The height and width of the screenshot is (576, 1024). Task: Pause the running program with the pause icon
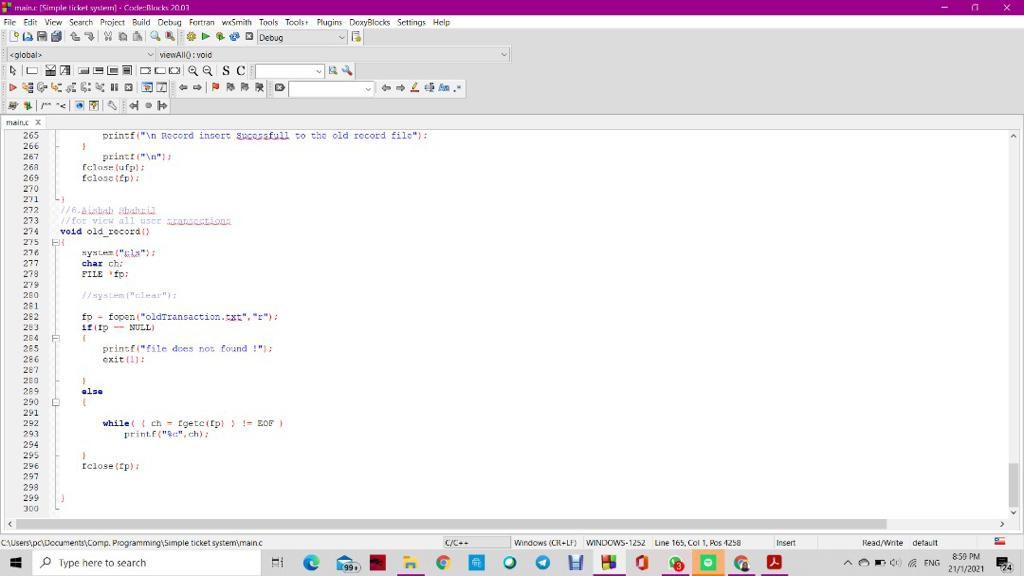coord(115,88)
